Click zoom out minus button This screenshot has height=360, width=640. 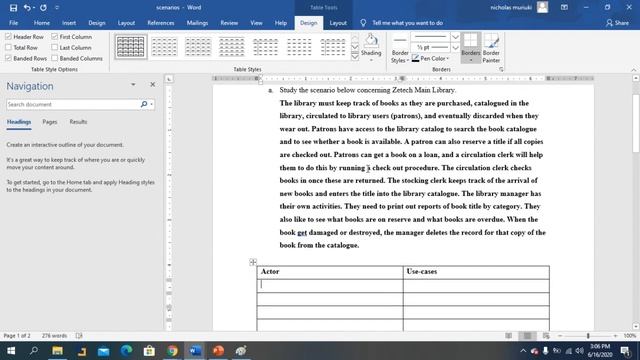(x=560, y=336)
